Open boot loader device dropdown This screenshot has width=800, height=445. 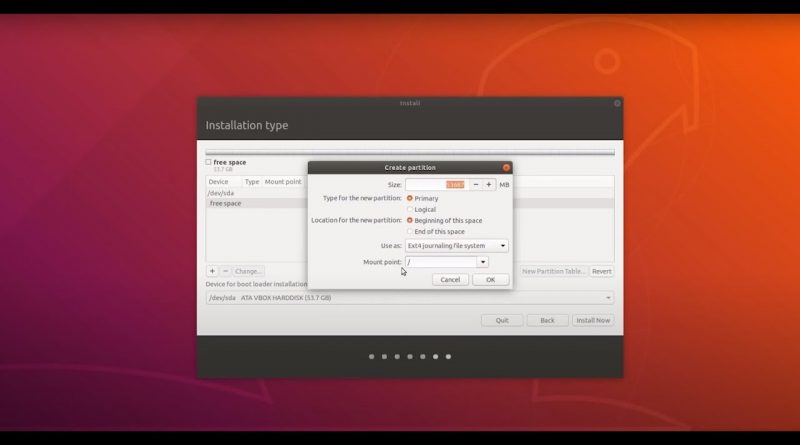click(x=410, y=298)
